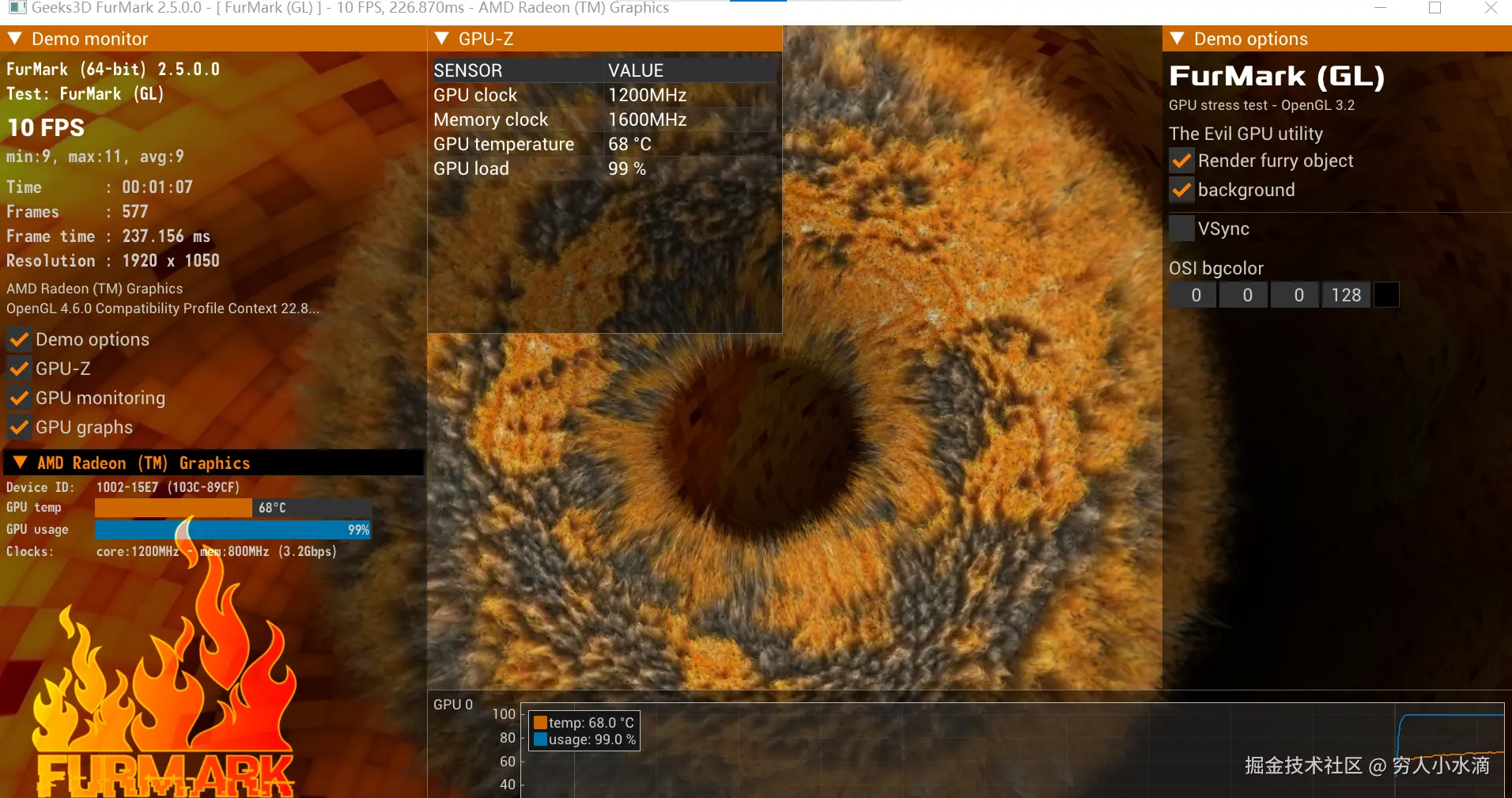Click the Geeks3D FurMark title bar icon
The width and height of the screenshot is (1512, 798).
coord(17,8)
